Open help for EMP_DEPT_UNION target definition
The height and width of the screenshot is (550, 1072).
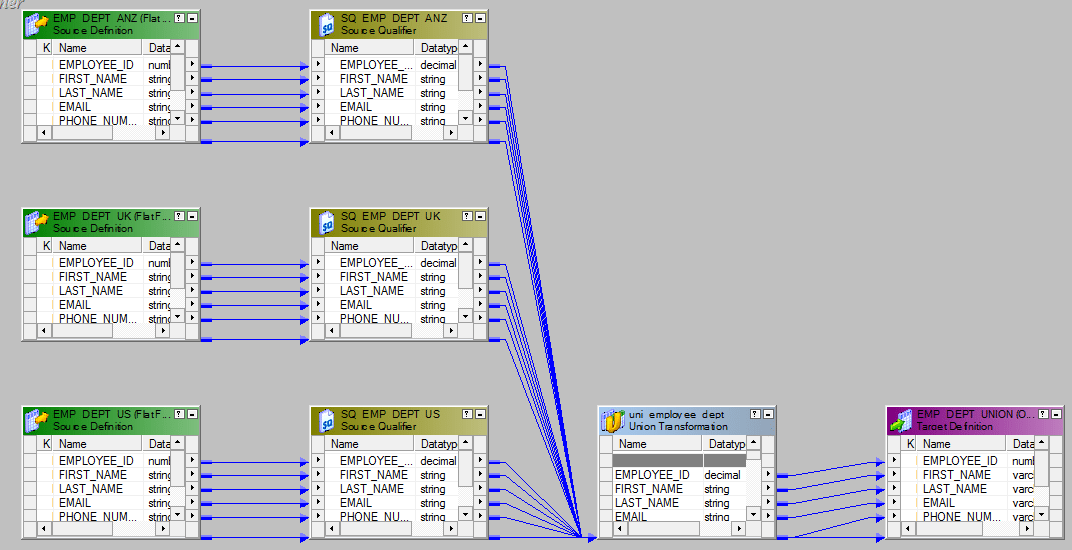click(1043, 415)
